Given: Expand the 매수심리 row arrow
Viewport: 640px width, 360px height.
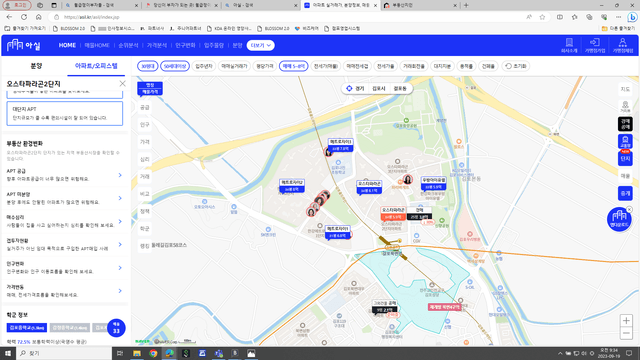Looking at the screenshot, I should pyautogui.click(x=120, y=222).
